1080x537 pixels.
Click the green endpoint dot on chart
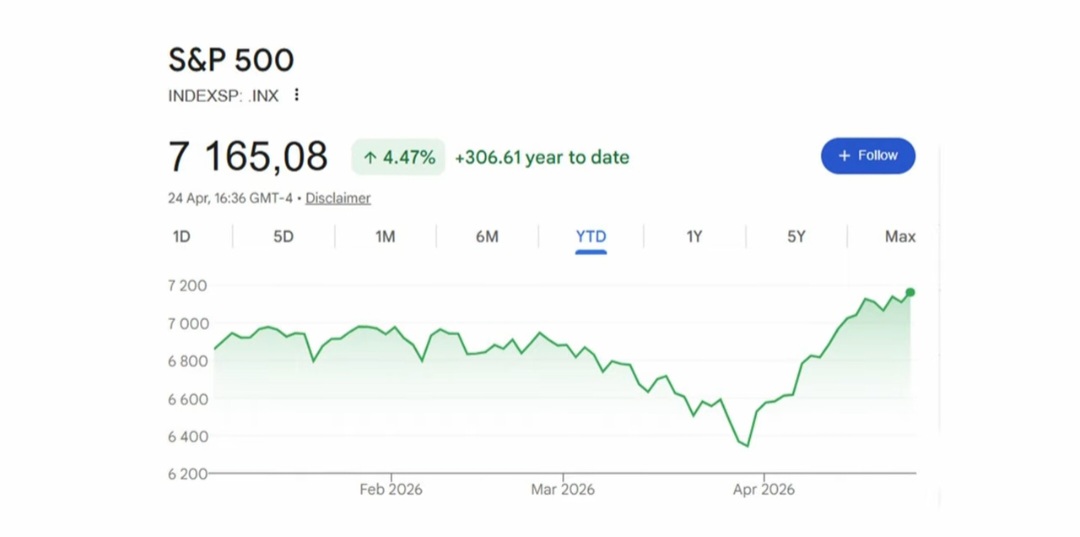pos(910,292)
